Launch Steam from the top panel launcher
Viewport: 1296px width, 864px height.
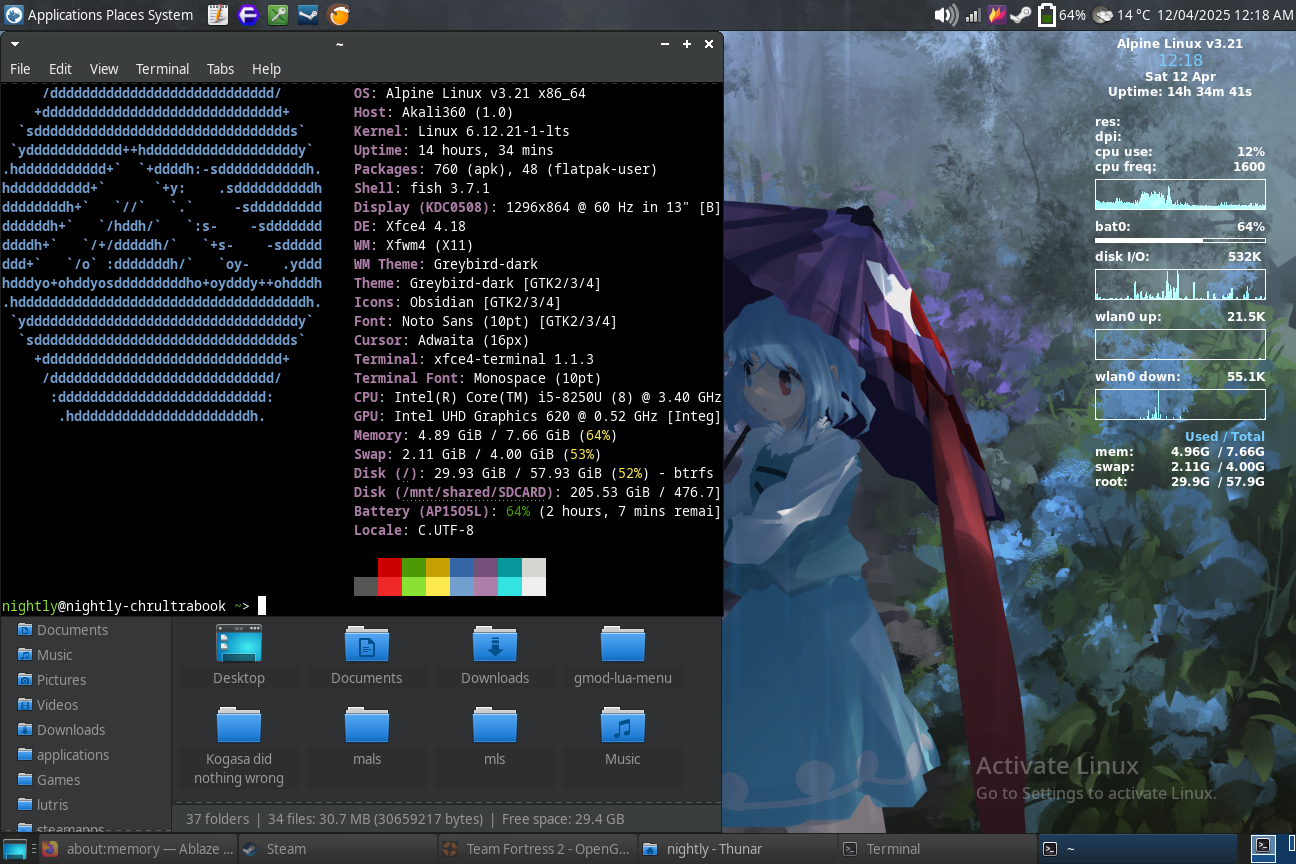pyautogui.click(x=309, y=15)
